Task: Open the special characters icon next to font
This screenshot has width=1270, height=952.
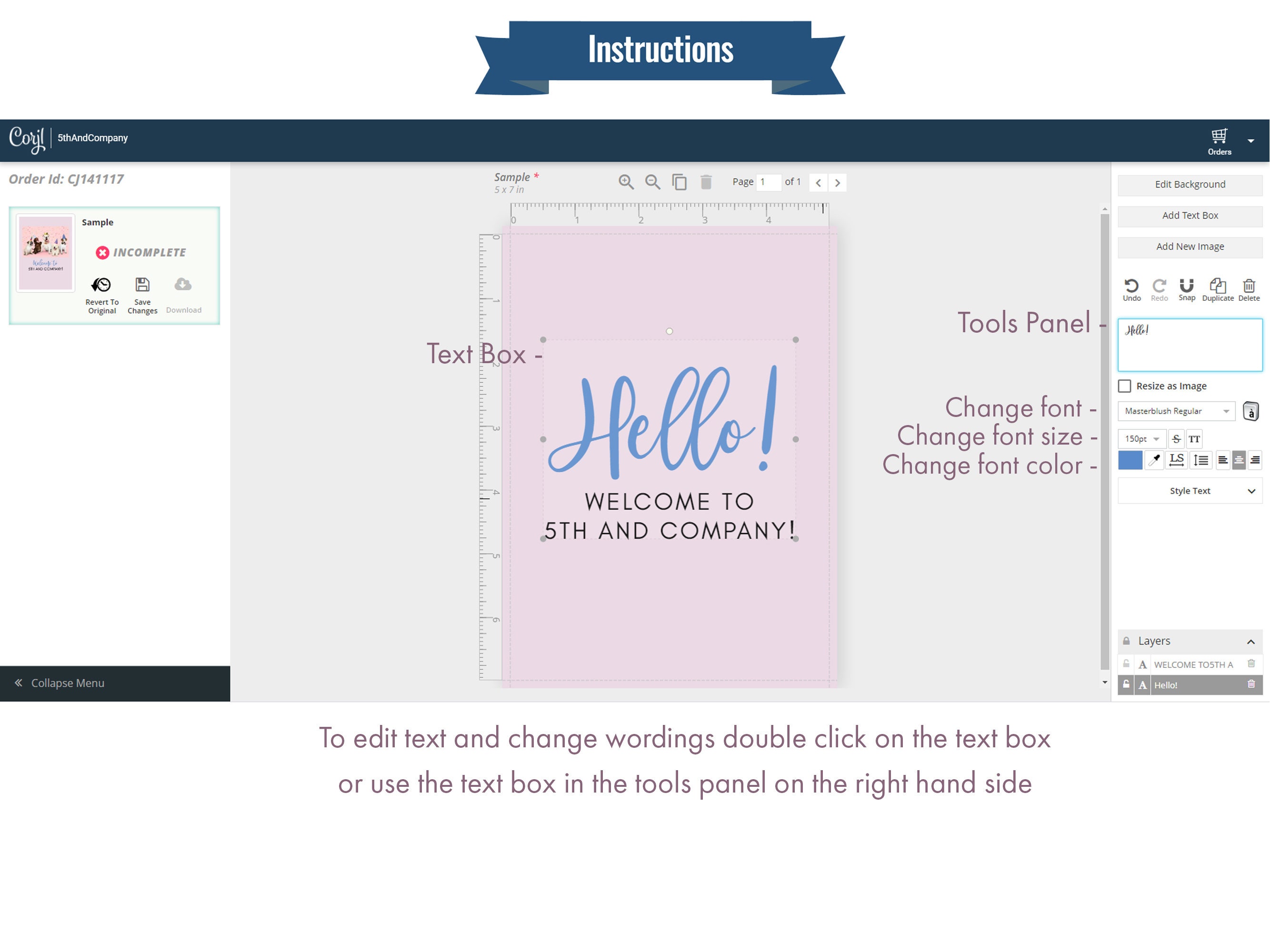Action: click(1251, 411)
